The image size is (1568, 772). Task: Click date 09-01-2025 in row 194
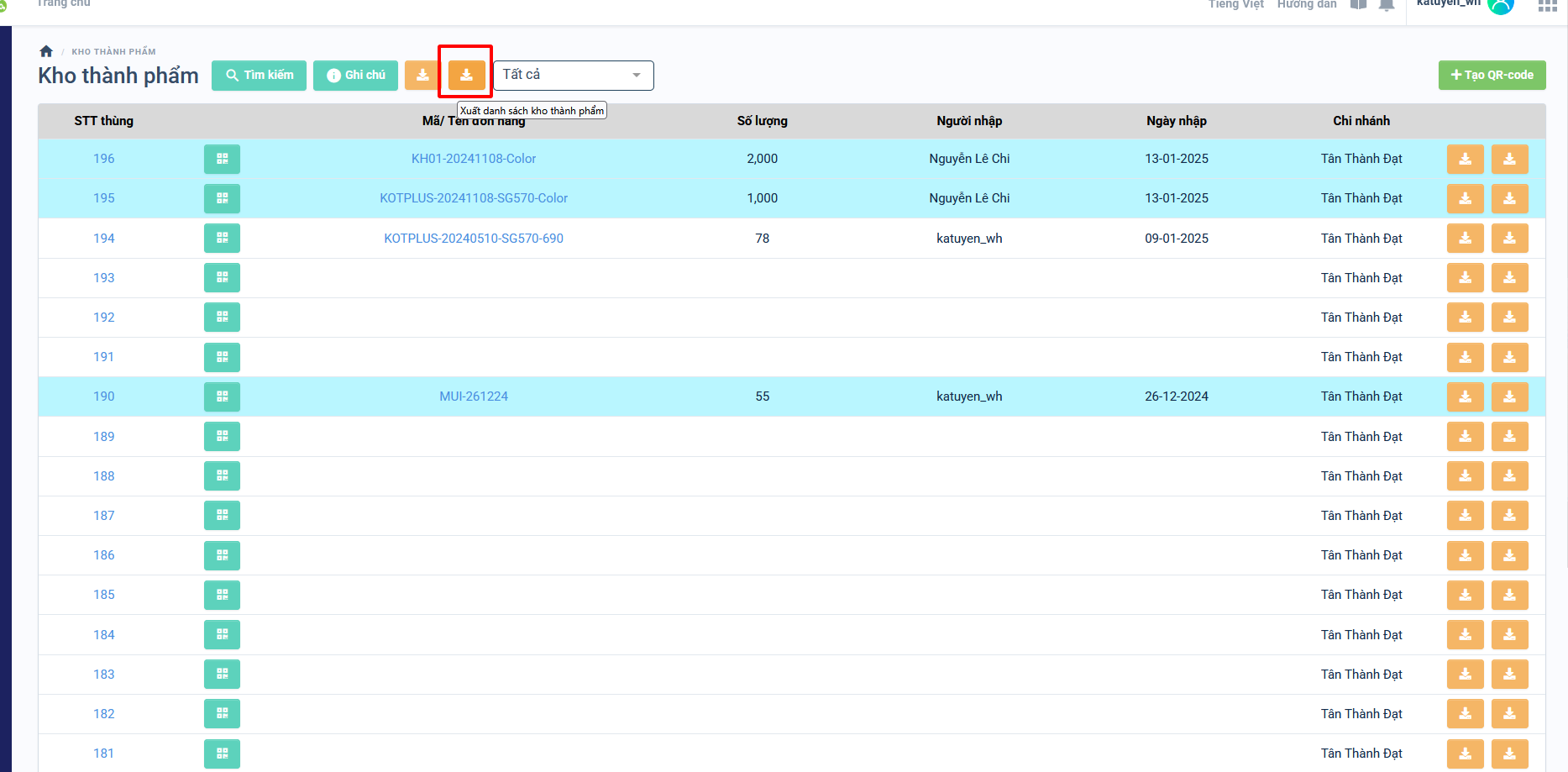pos(1177,239)
